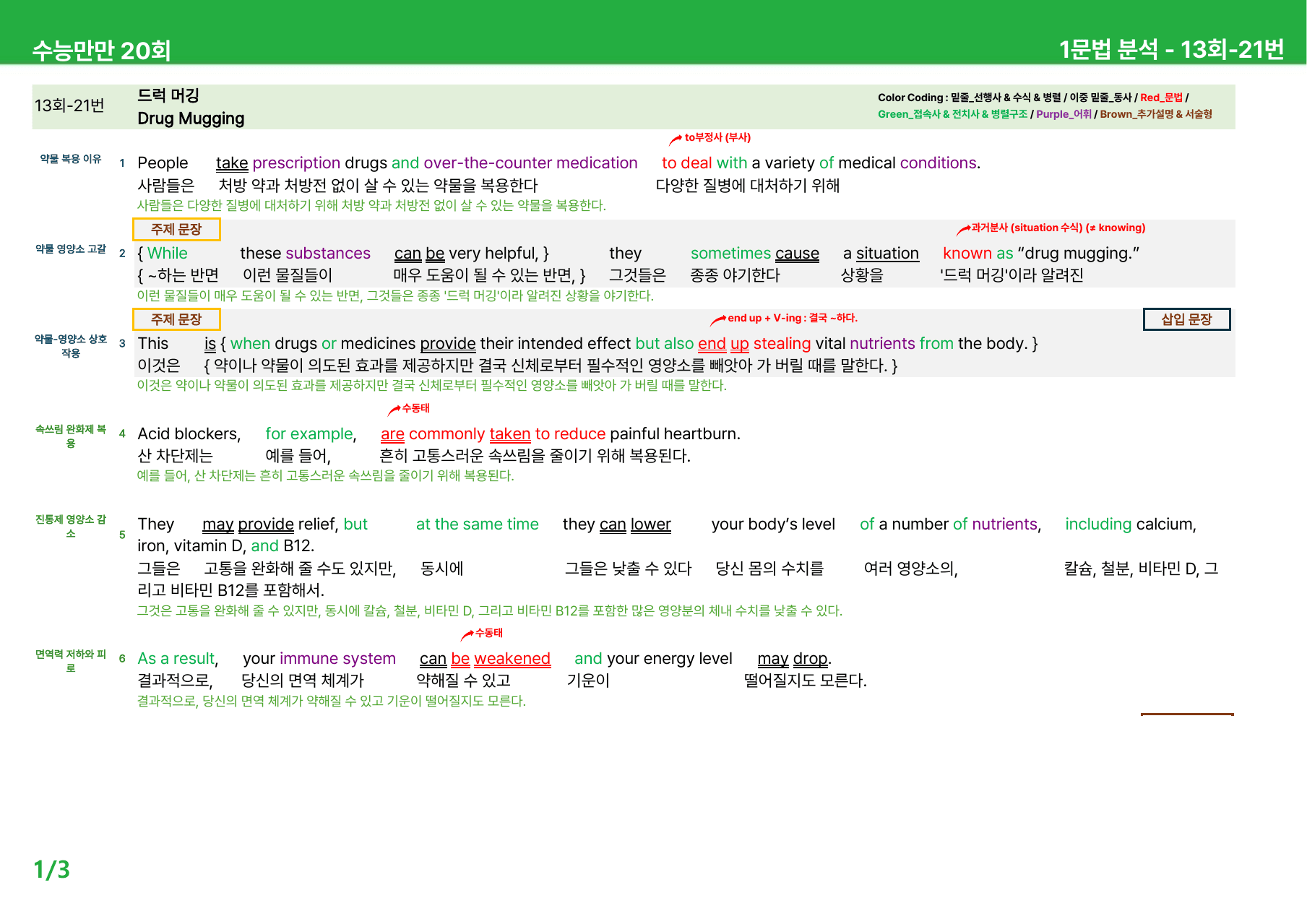The width and height of the screenshot is (1307, 924).
Task: Click the red underlined phrase 'end up'
Action: [x=723, y=344]
